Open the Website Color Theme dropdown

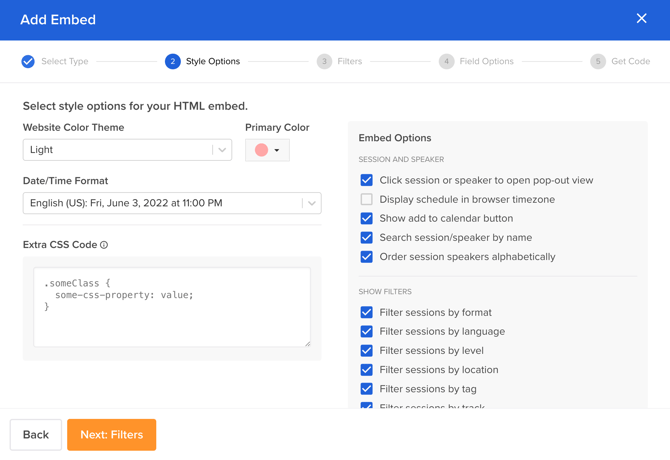[x=127, y=150]
